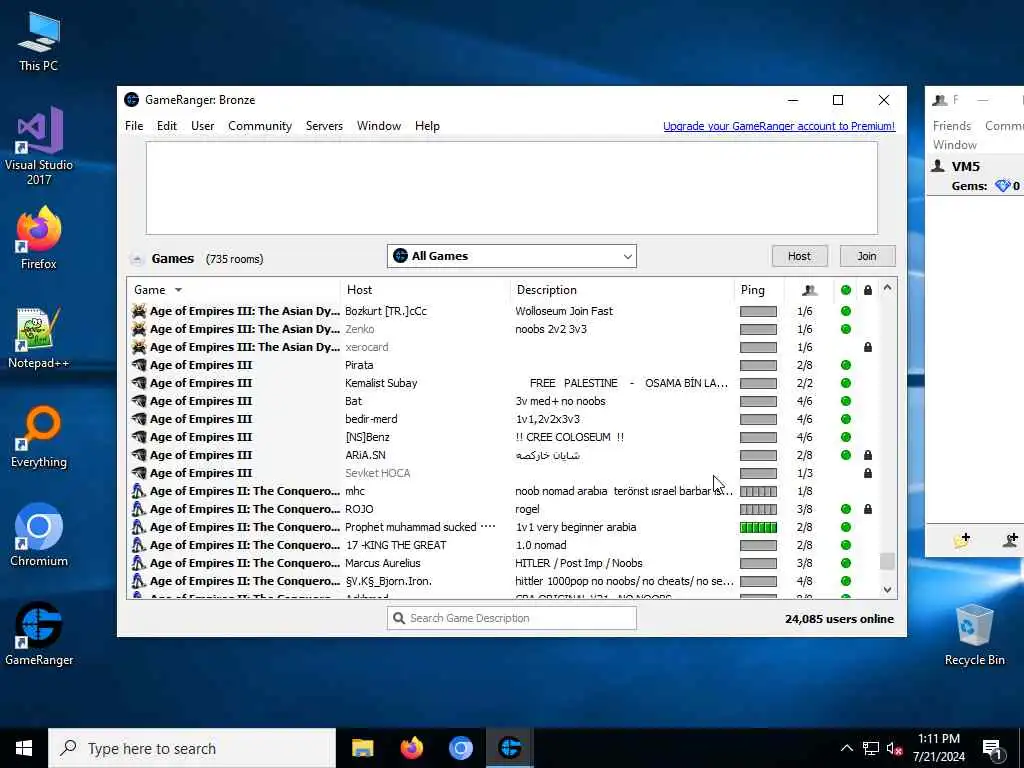Open the notification center icon
This screenshot has width=1024, height=768.
click(993, 749)
